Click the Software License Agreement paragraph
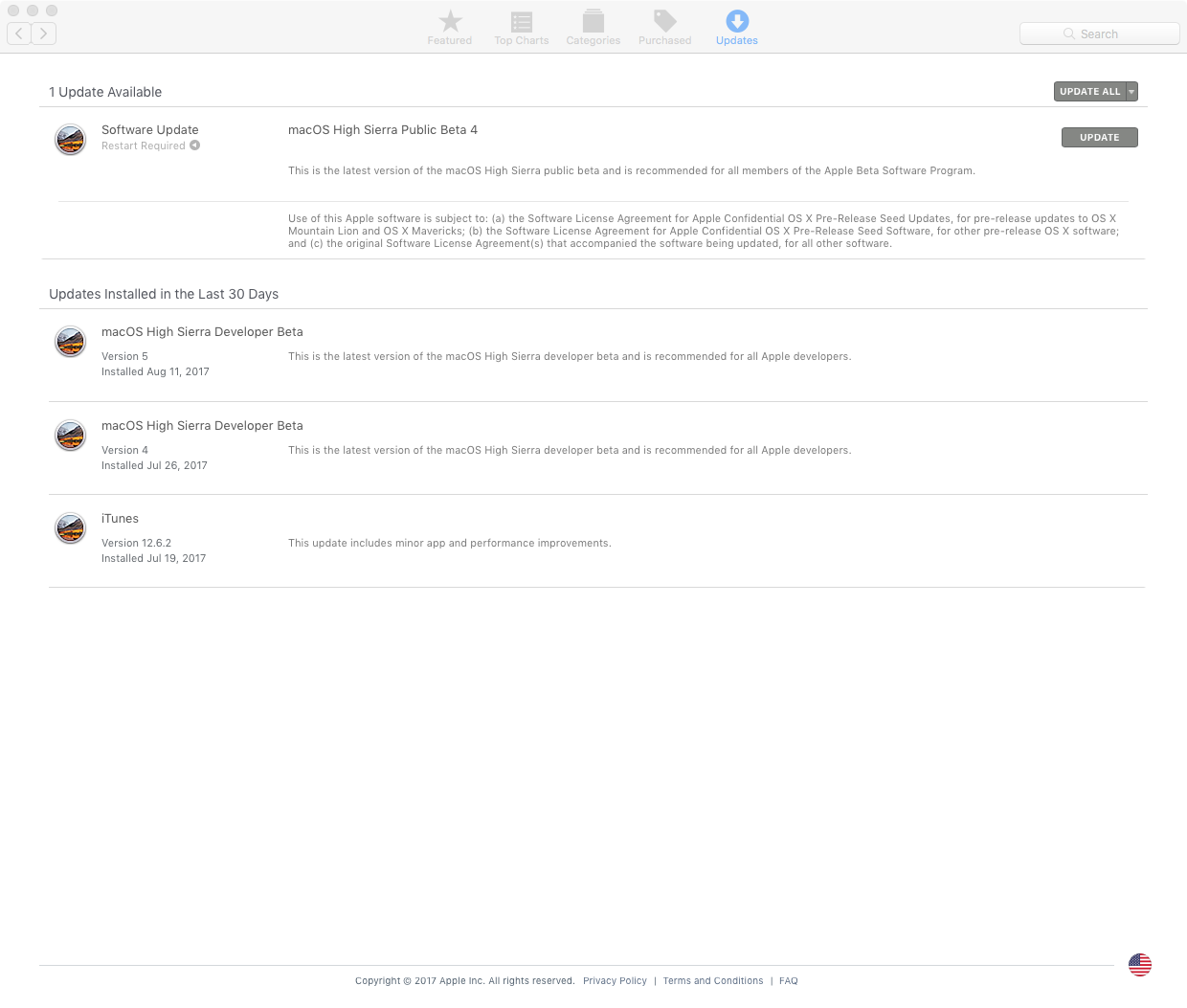Viewport: 1187px width, 1008px height. tap(704, 231)
